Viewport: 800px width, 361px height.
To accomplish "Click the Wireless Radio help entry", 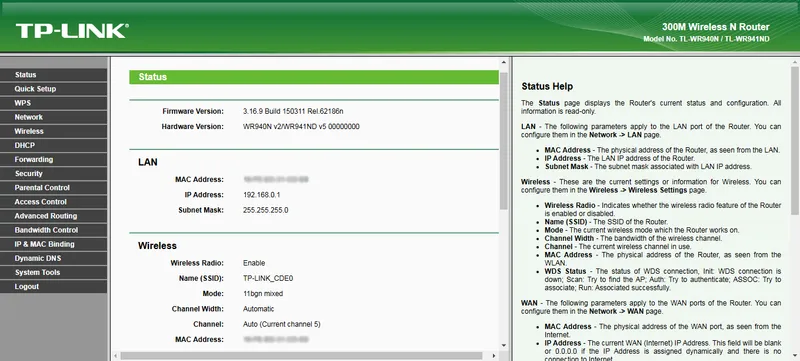I will click(x=662, y=210).
